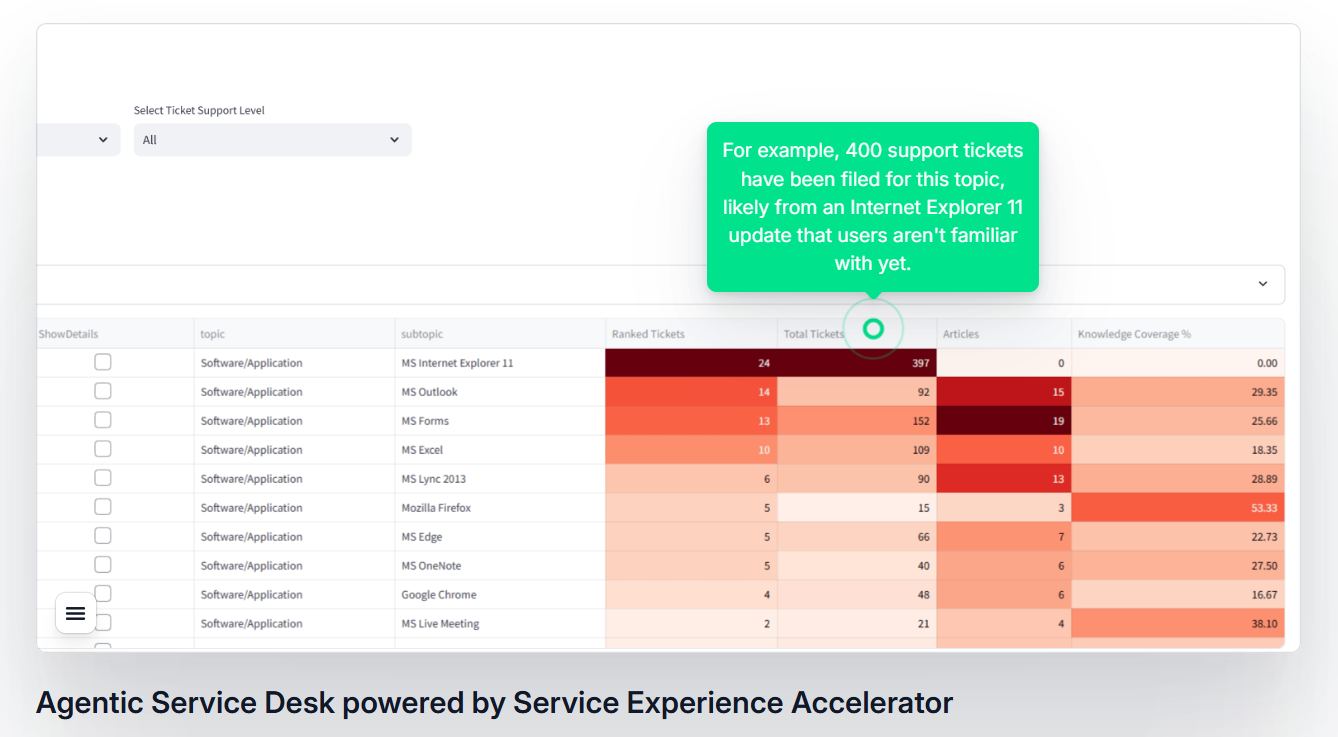1338x737 pixels.
Task: Open the hamburger menu button
Action: 75,613
